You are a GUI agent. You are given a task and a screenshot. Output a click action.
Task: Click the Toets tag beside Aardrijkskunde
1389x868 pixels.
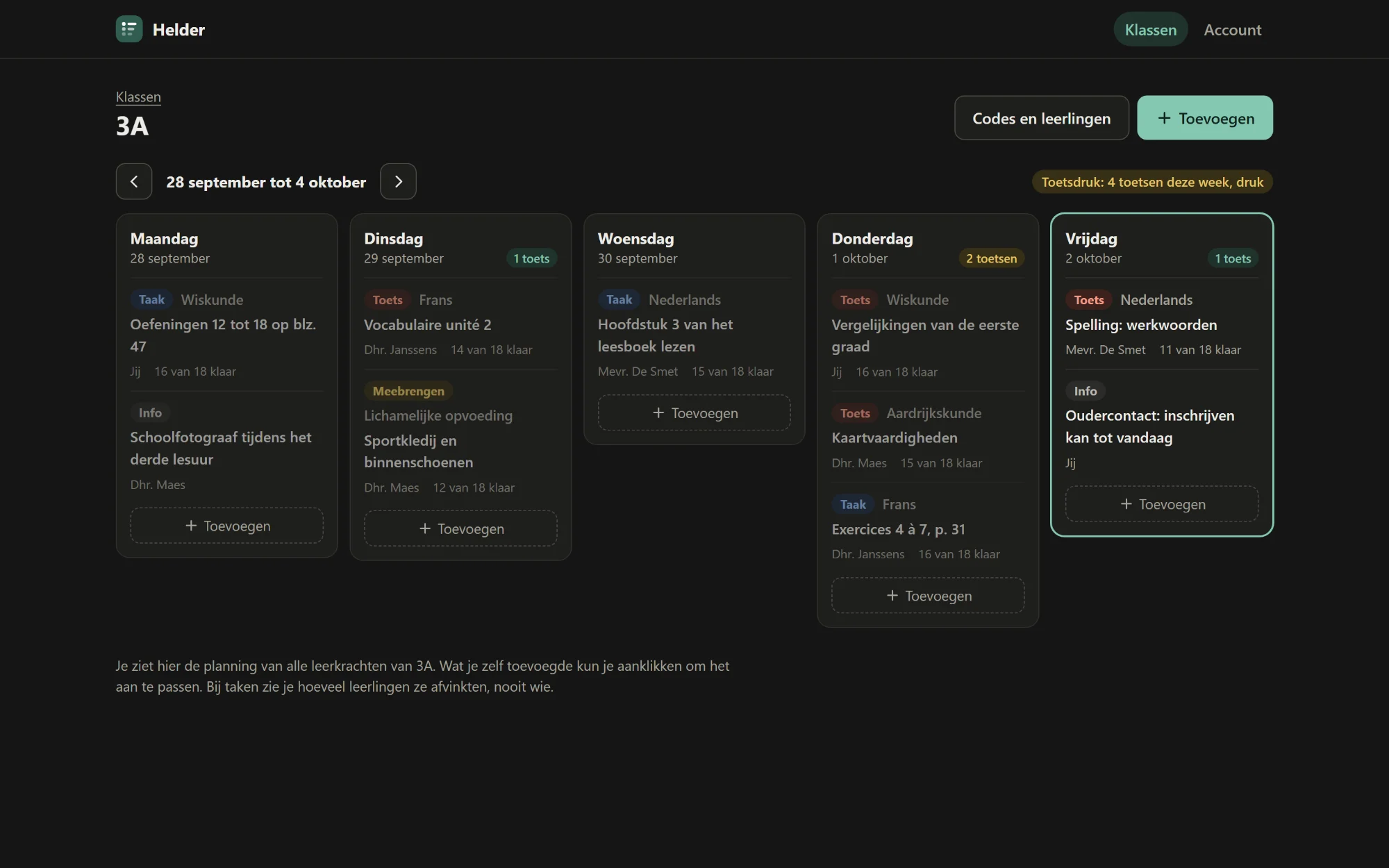855,413
